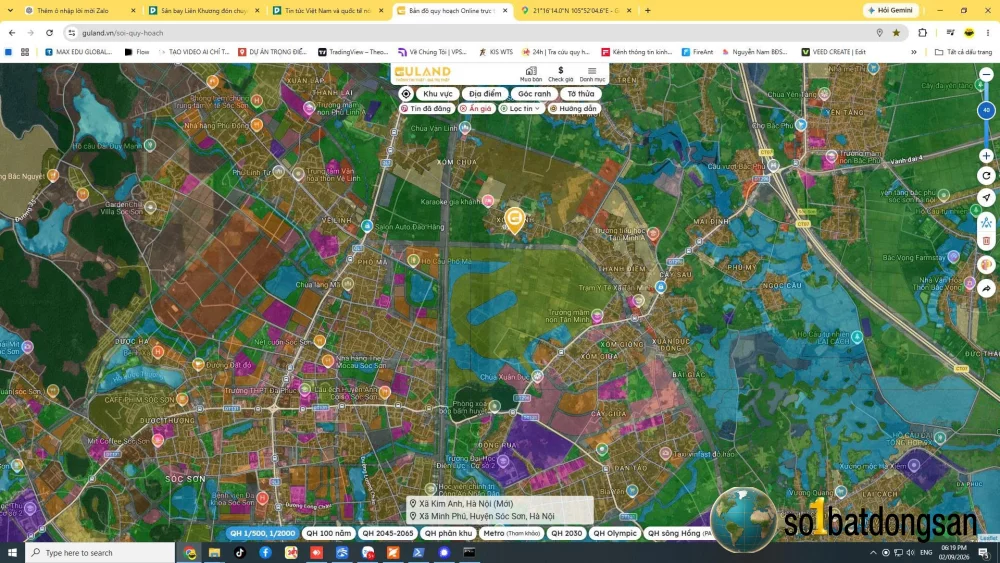
Task: Click the location permission icon in address bar
Action: click(879, 33)
